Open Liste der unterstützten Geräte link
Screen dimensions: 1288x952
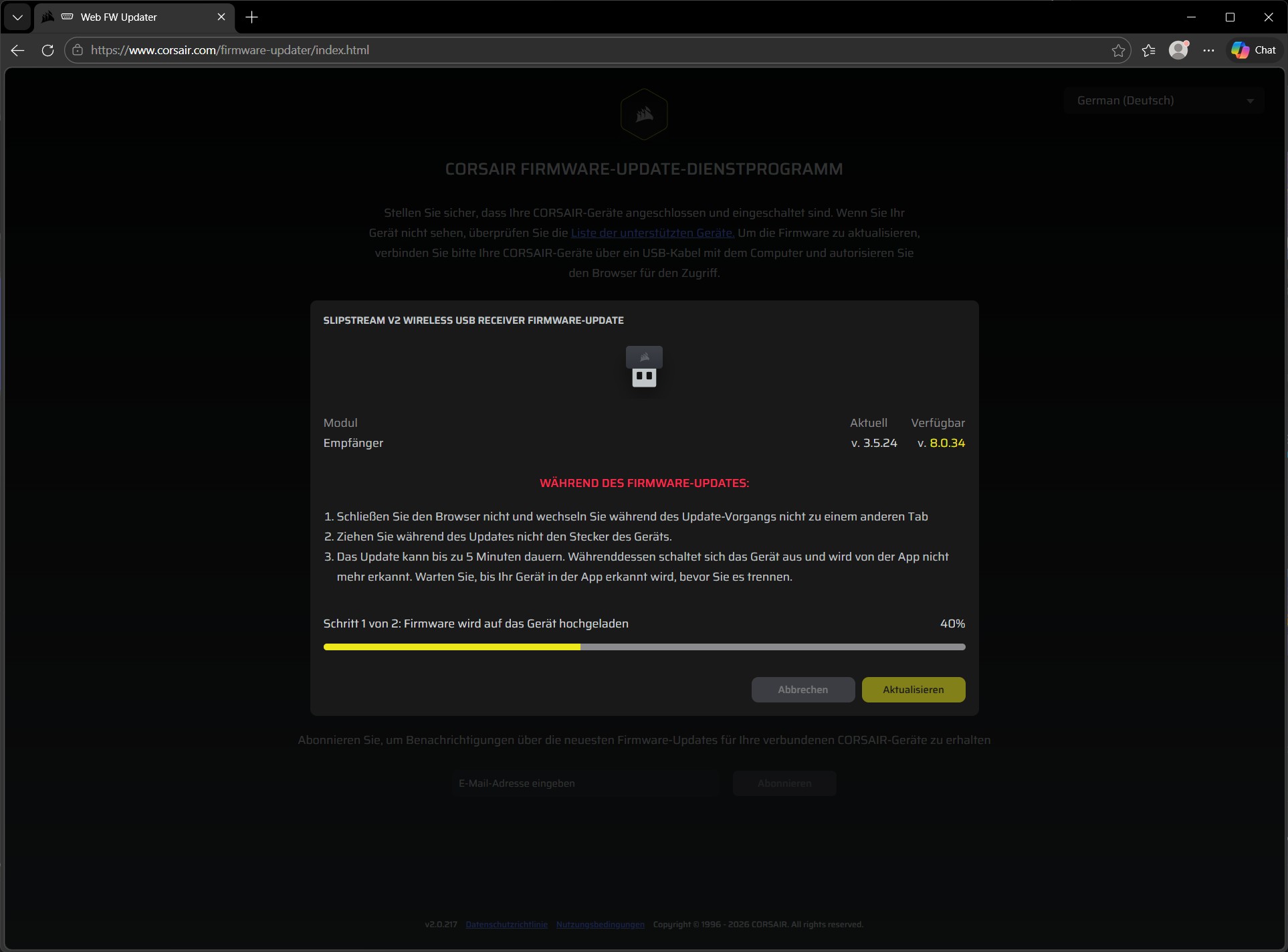click(x=652, y=233)
